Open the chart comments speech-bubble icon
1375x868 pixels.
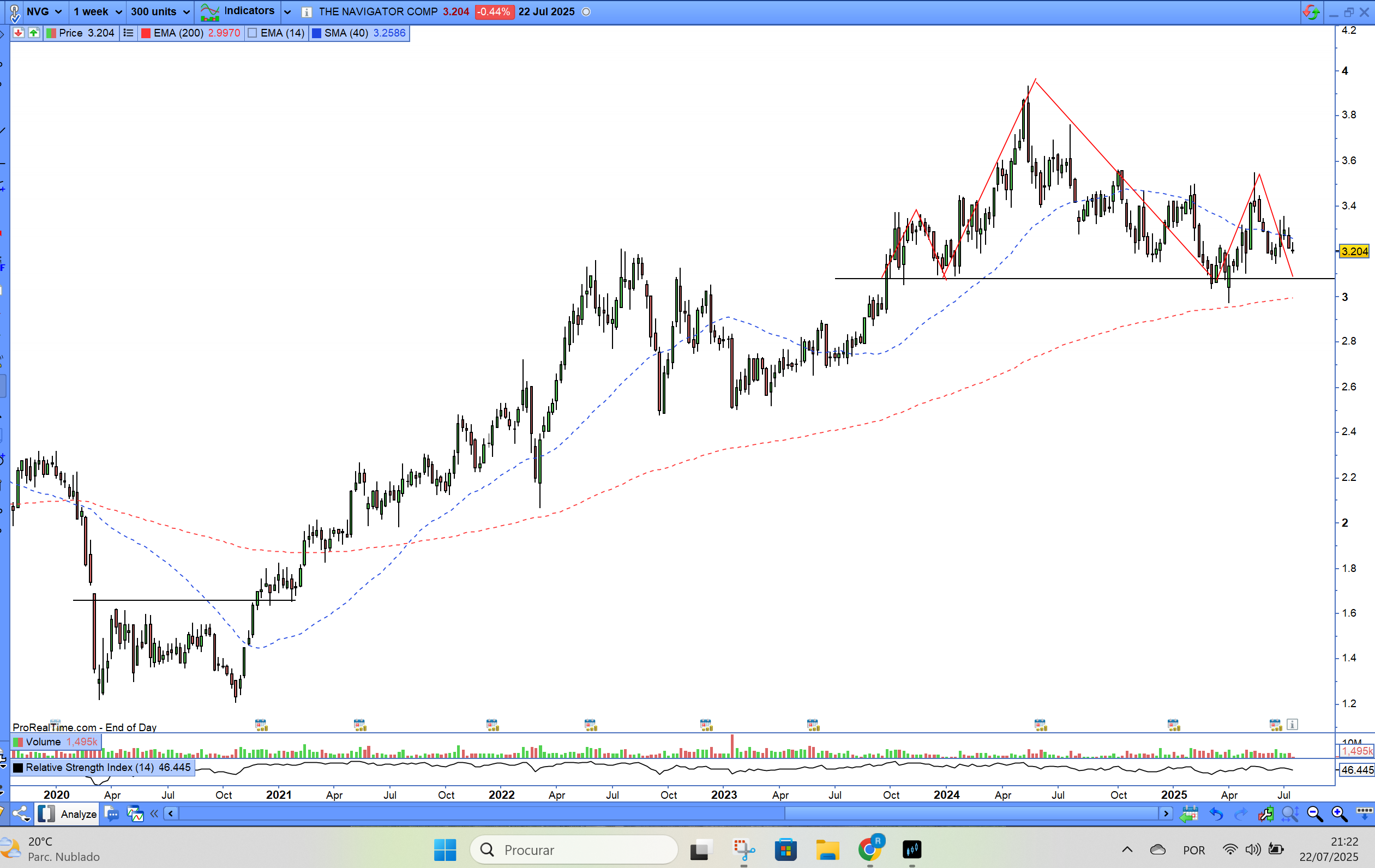[112, 814]
